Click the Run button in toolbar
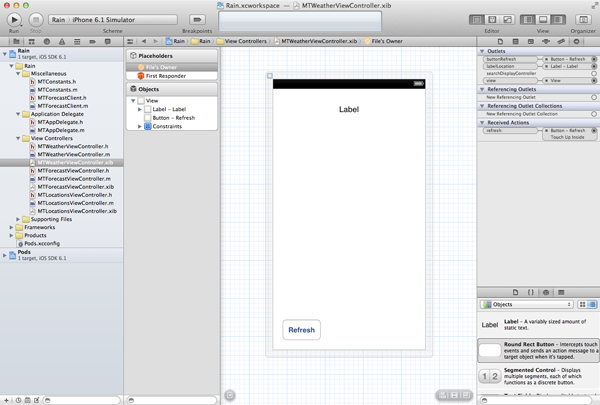This screenshot has height=405, width=600. (x=14, y=20)
